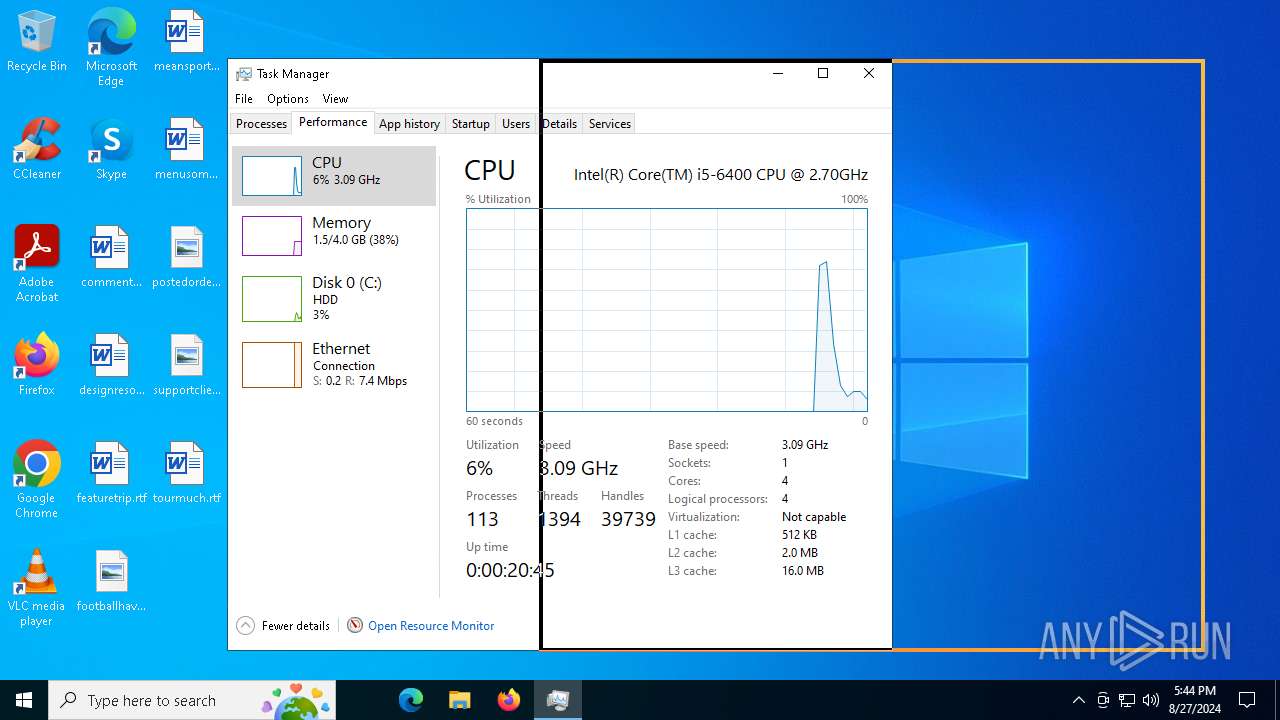Select the featuretrip.rtf file icon

(x=111, y=473)
